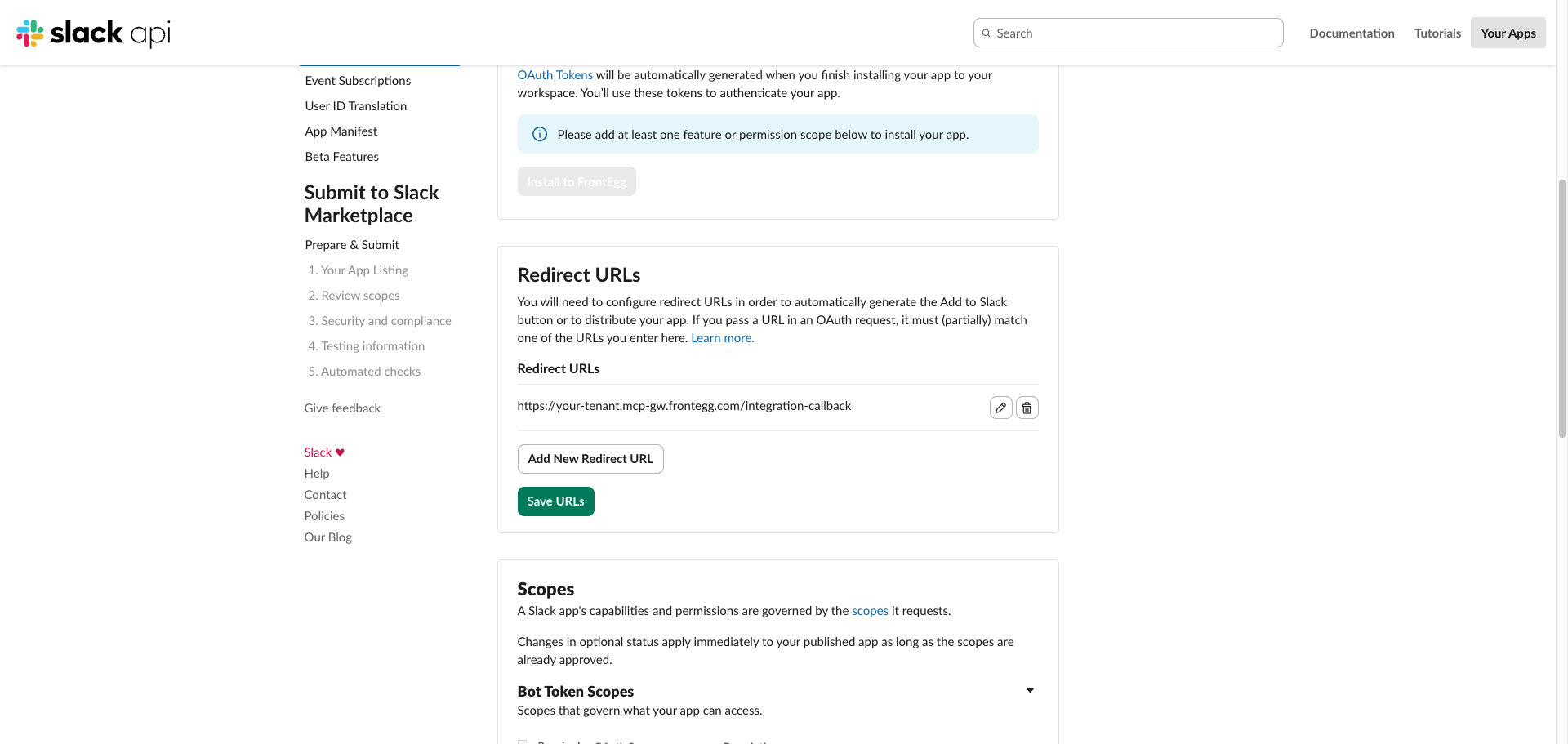Click Give feedback link
The height and width of the screenshot is (744, 1568).
click(342, 408)
